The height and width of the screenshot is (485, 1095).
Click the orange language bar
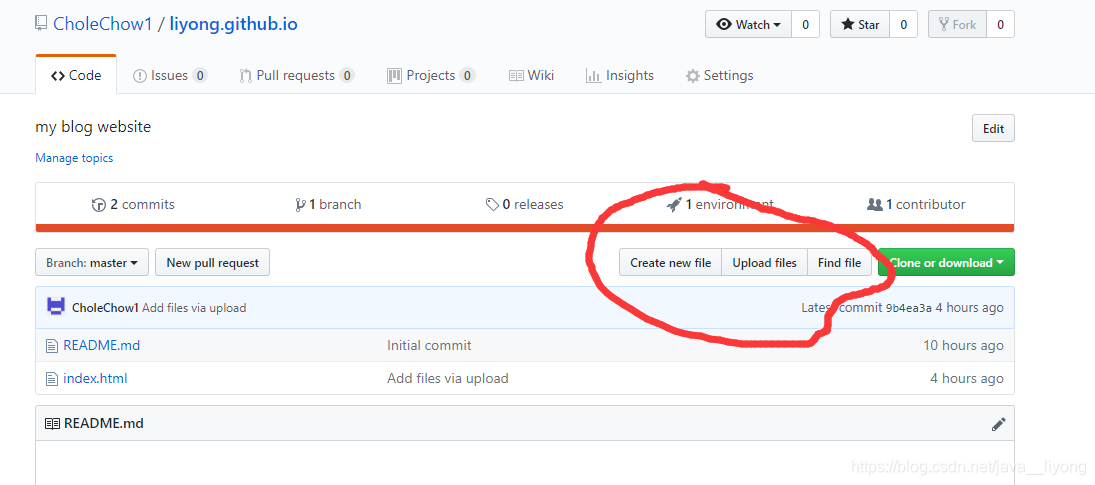coord(525,228)
